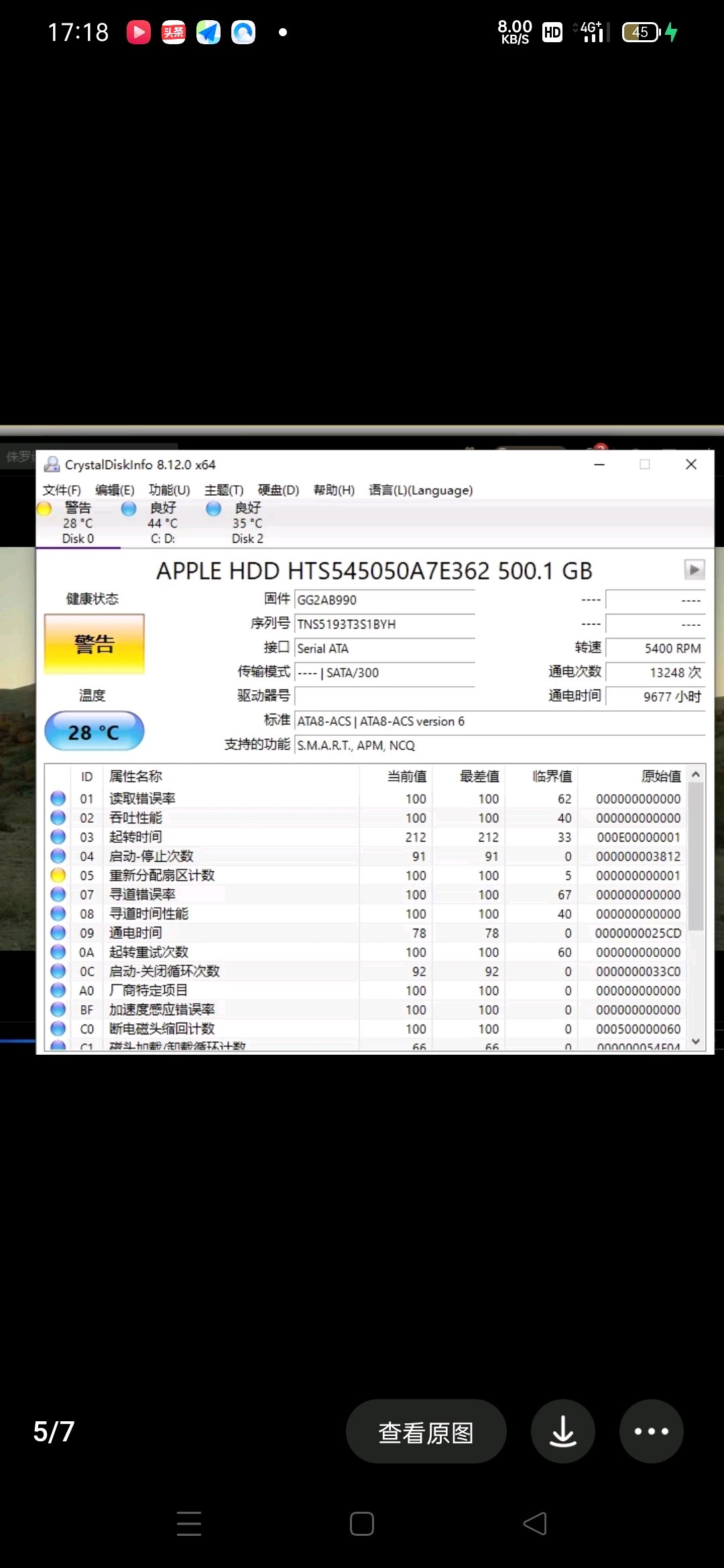Viewport: 724px width, 1568px height.
Task: Click the transfer mode field SATA/300
Action: [x=385, y=672]
